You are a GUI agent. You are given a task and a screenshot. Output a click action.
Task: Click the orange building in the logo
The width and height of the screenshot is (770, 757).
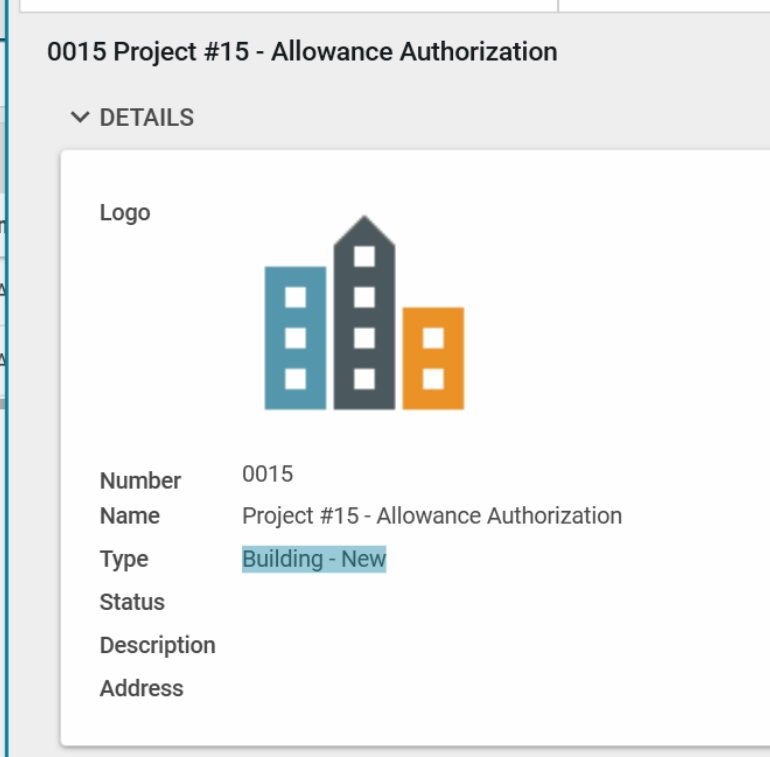[x=433, y=358]
